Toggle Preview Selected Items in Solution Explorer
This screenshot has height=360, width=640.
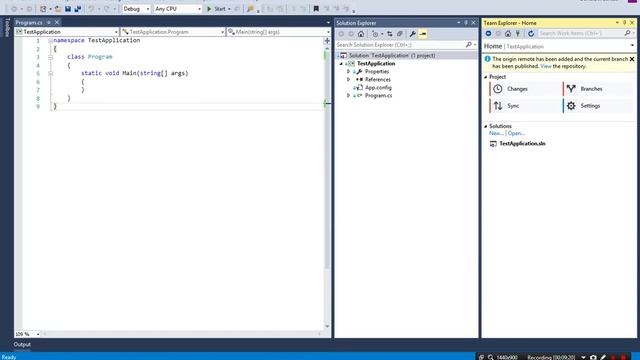point(423,34)
